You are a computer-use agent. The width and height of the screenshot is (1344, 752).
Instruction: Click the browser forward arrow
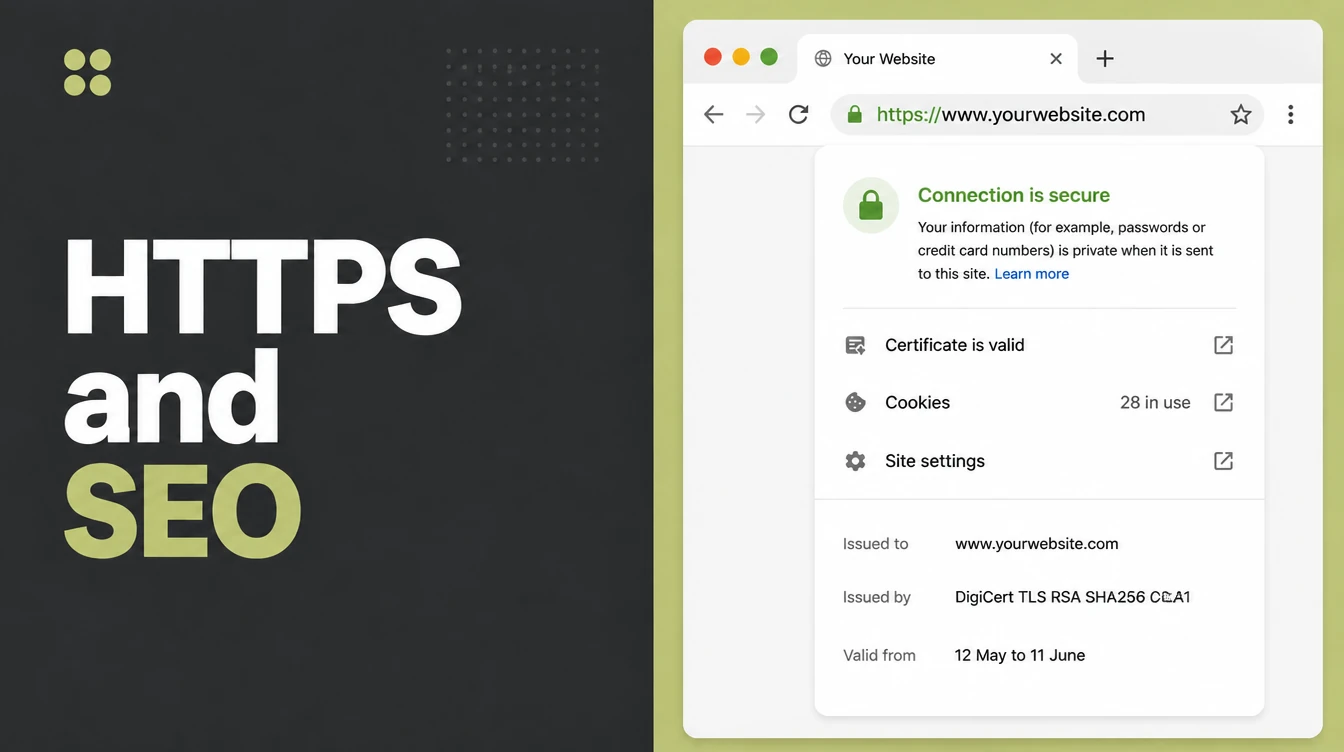click(756, 114)
